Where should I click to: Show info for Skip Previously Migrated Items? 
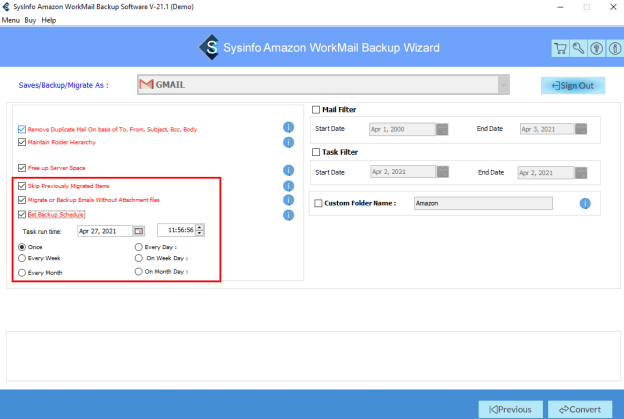pyautogui.click(x=289, y=186)
